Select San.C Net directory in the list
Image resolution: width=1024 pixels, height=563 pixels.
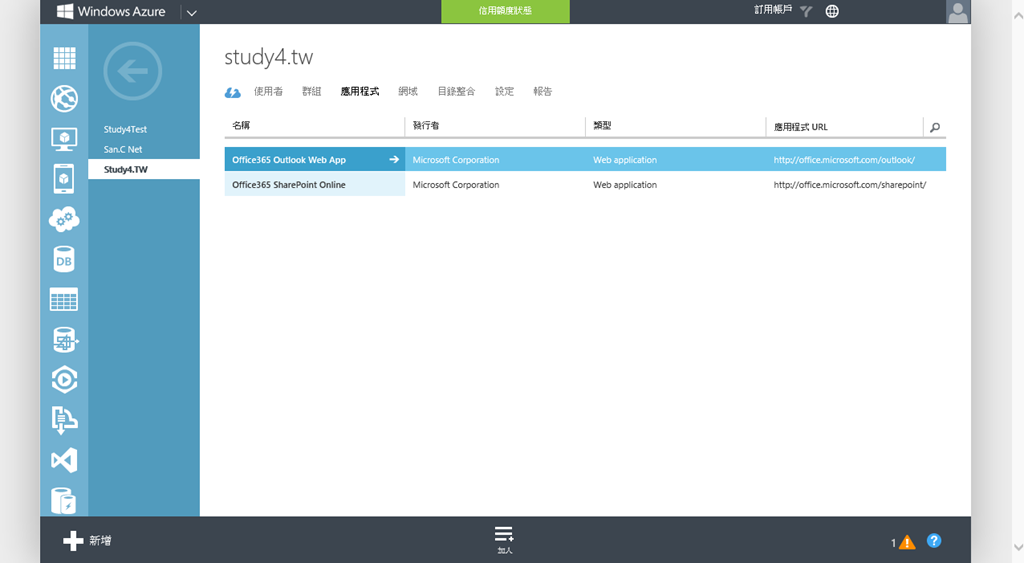(x=123, y=150)
